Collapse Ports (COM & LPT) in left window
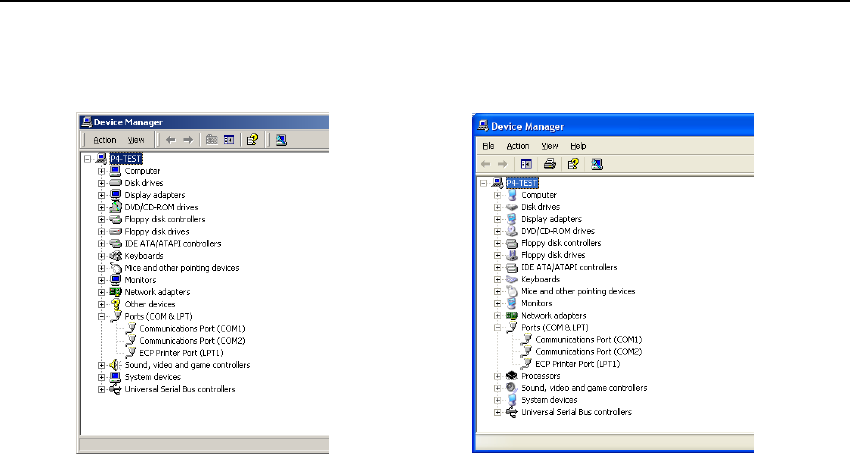Viewport: 850px width, 454px height. (101, 317)
